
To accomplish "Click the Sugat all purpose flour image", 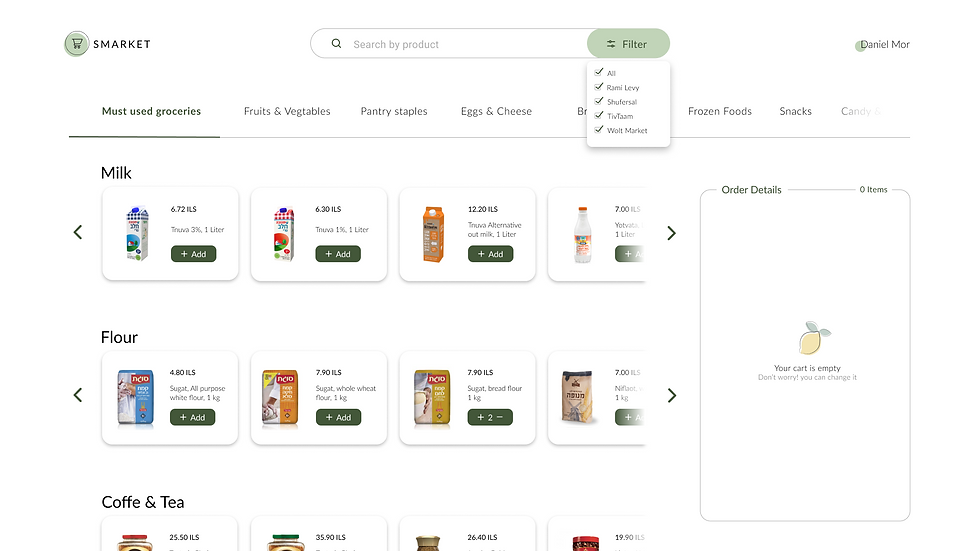I will [x=135, y=398].
